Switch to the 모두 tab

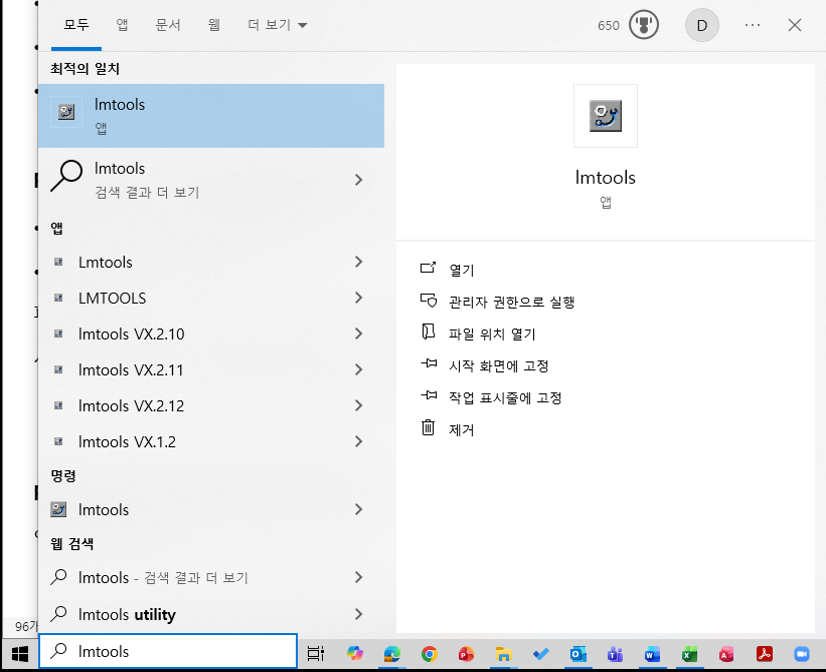coord(76,25)
